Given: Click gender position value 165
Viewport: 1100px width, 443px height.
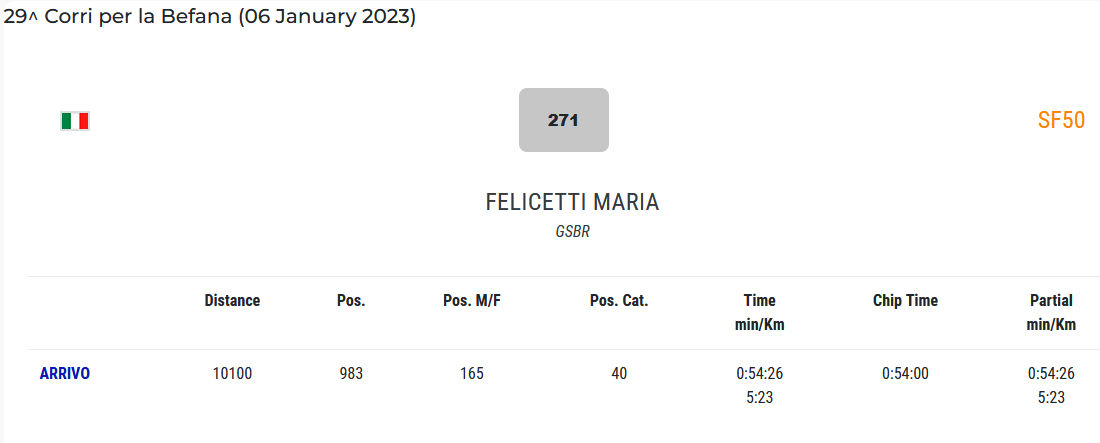Looking at the screenshot, I should [471, 373].
